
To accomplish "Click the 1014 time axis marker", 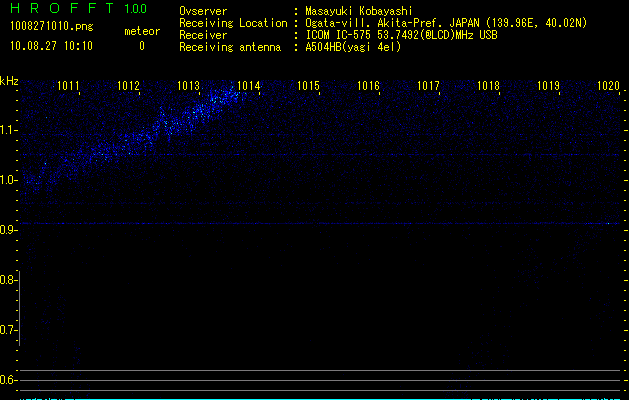I will [x=249, y=86].
